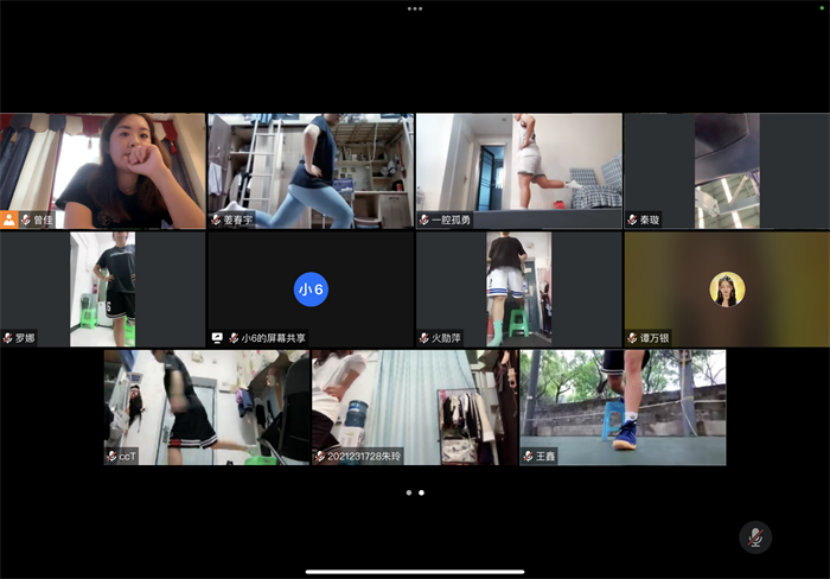
Task: Click the muted mic icon beside 罗娜
Action: [8, 338]
